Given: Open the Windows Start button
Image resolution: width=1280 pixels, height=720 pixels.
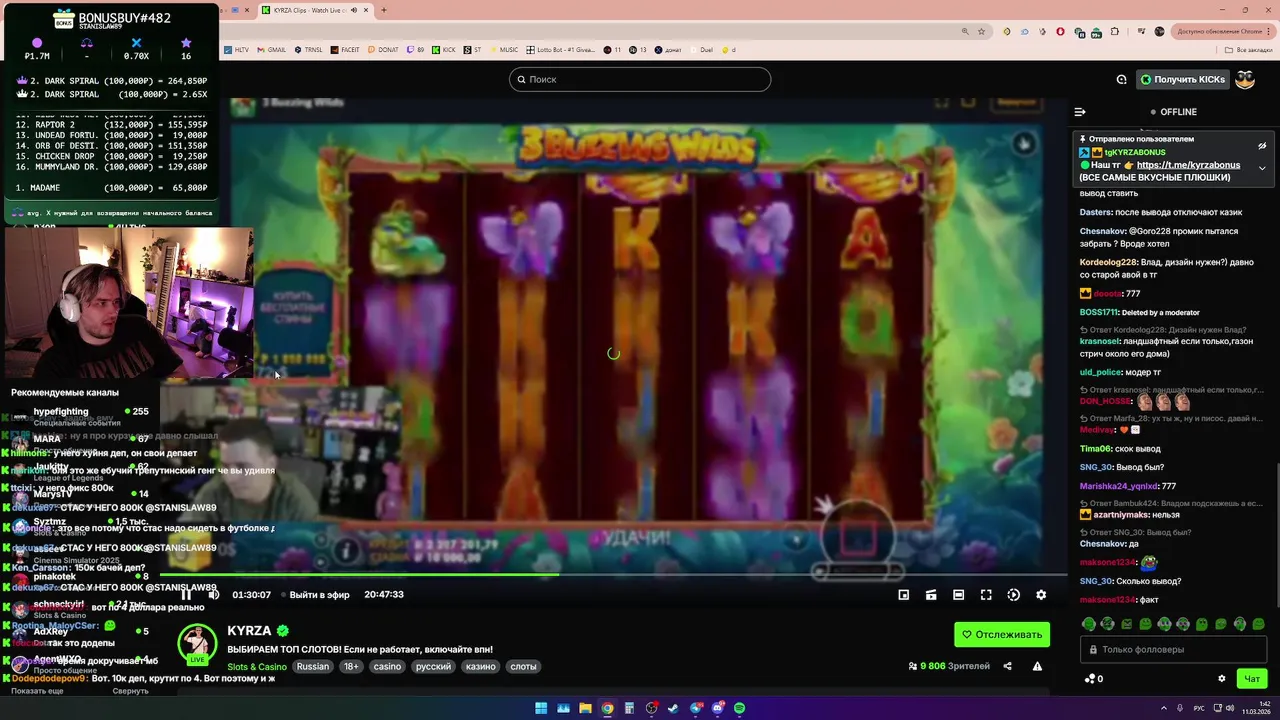Looking at the screenshot, I should 541,708.
